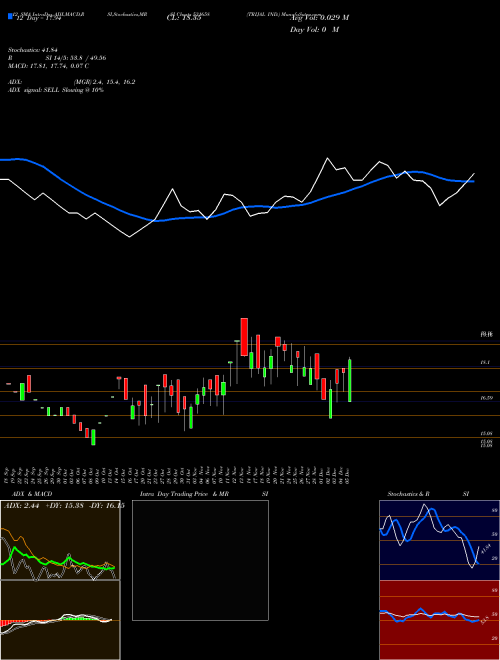This screenshot has height=660, width=500.
Task: Click the lowest green candlestick in early October
Action: [93, 437]
